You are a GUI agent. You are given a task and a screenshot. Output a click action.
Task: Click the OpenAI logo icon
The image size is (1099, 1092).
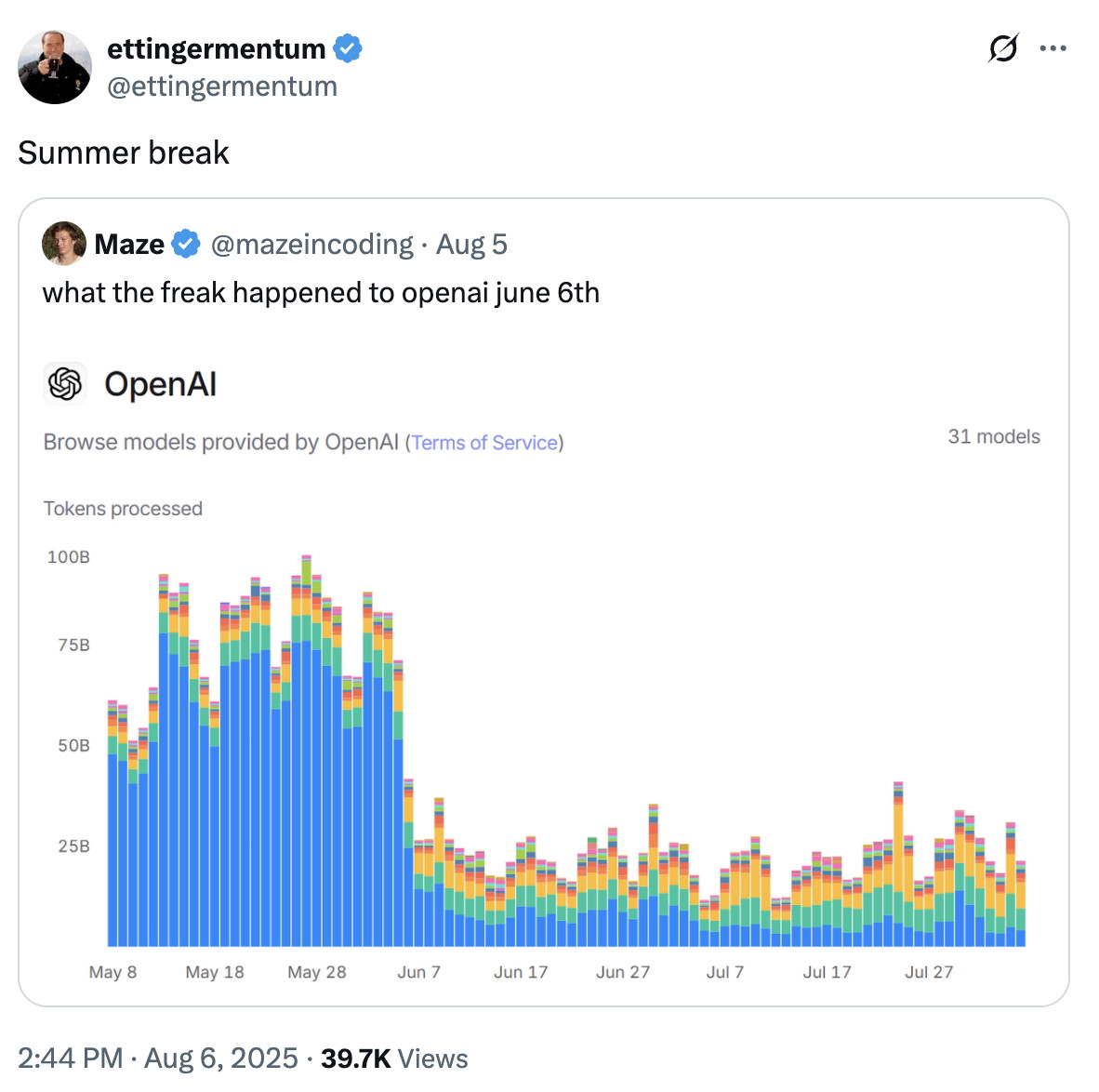tap(65, 383)
